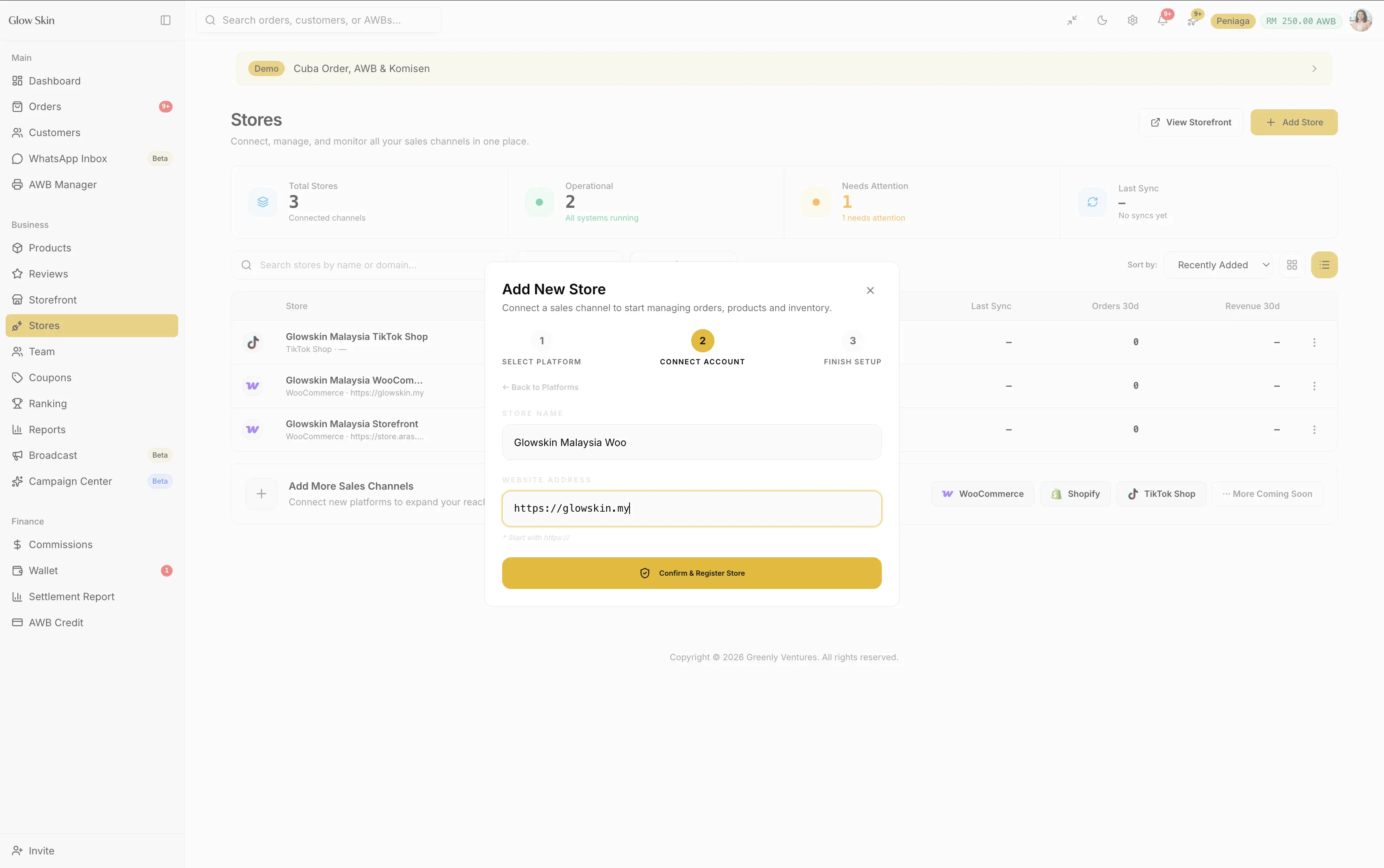
Task: Click Confirm & Register Store button
Action: 692,573
